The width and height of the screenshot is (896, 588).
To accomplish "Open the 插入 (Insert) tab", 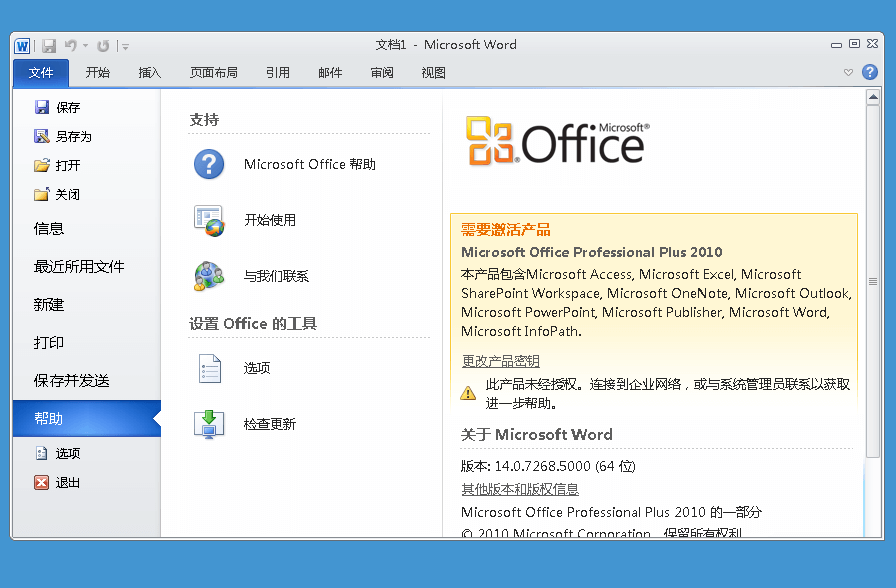I will point(150,73).
